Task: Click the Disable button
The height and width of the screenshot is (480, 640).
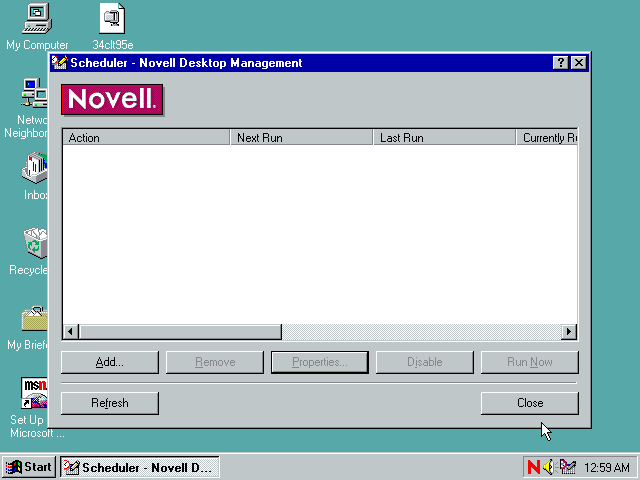Action: [424, 362]
